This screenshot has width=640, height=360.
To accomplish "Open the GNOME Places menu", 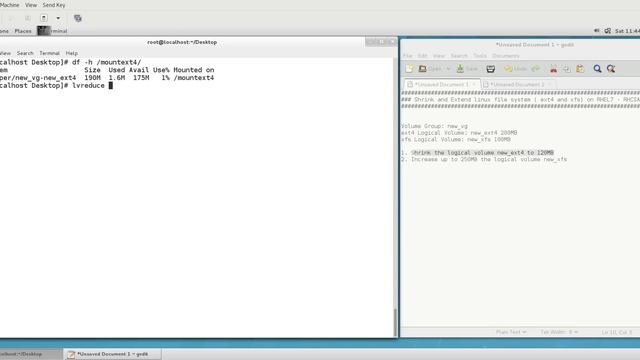I will (23, 31).
